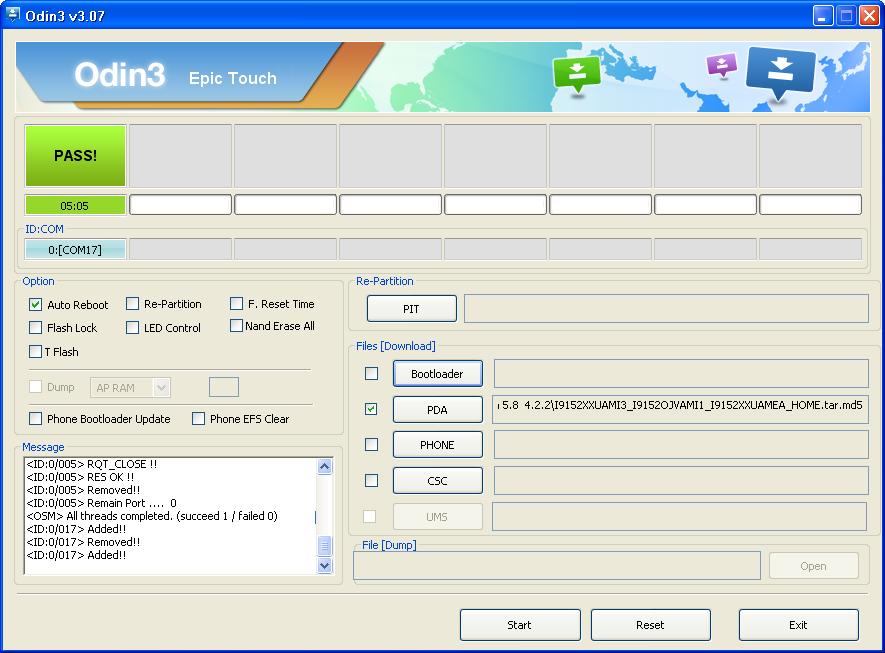Click the PDA file path field
Viewport: 885px width, 653px height.
(x=680, y=410)
